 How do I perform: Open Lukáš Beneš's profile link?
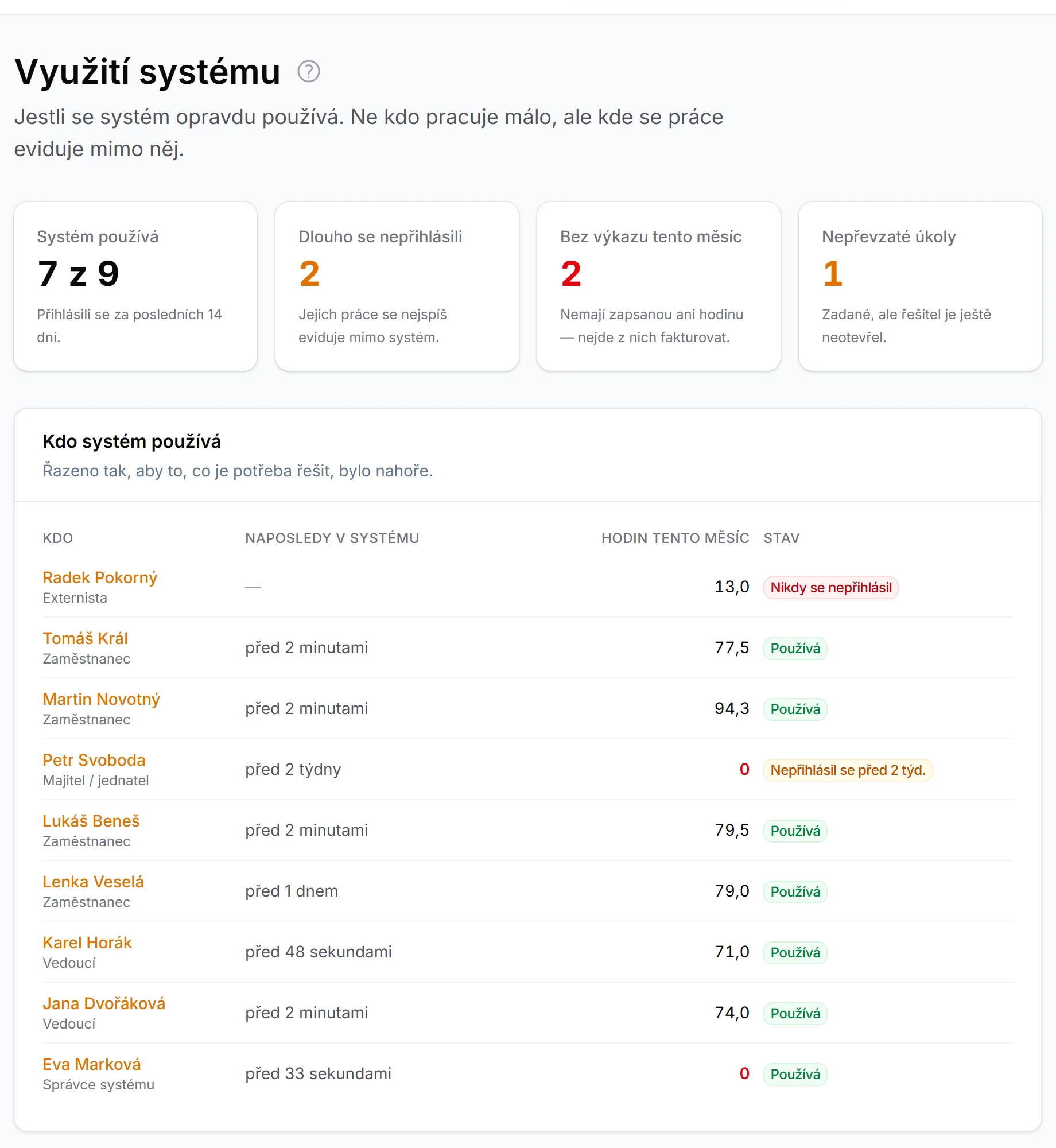[x=91, y=821]
